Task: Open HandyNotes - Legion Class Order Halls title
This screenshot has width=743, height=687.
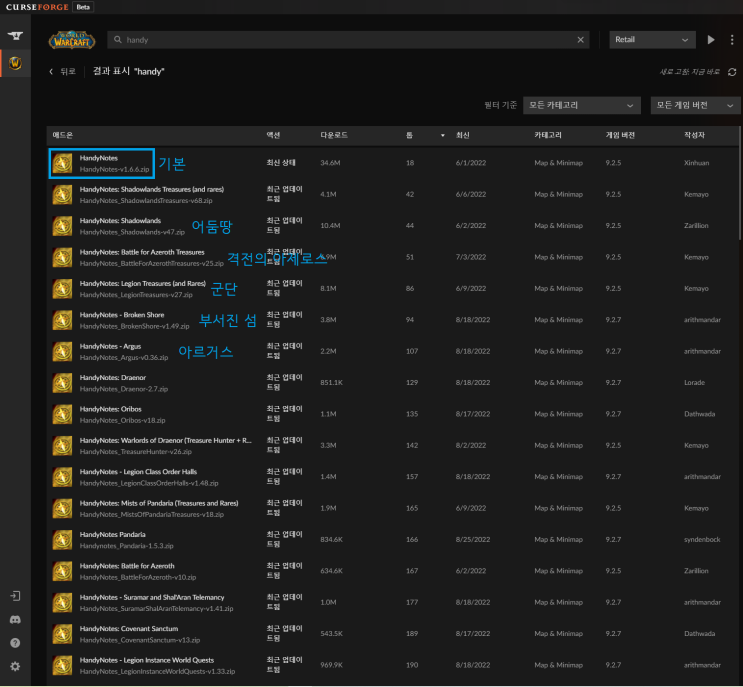Action: (x=138, y=472)
